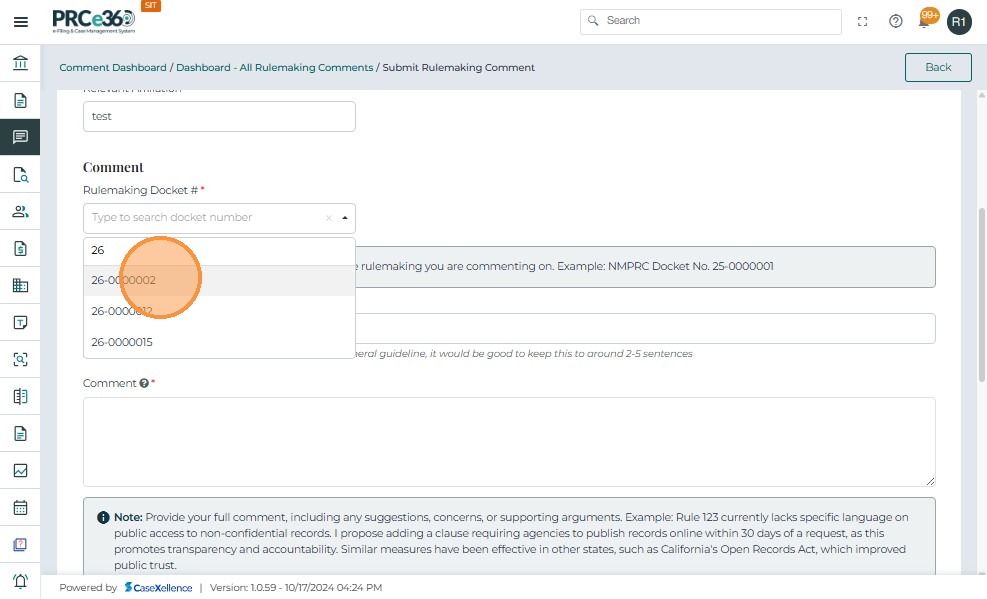Image resolution: width=987 pixels, height=599 pixels.
Task: Go to Comment Dashboard breadcrumb
Action: tap(113, 68)
